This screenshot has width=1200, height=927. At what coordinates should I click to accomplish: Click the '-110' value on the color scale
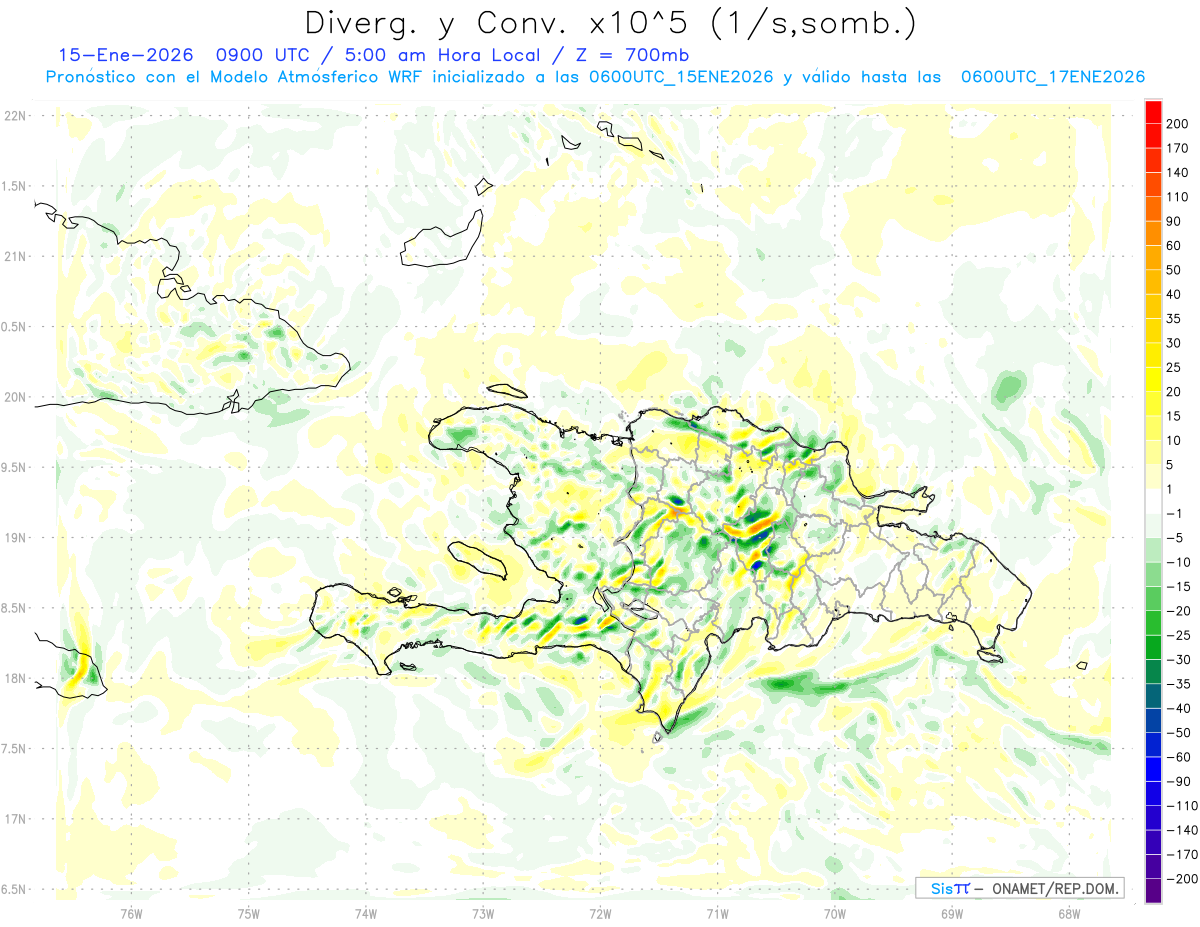[1181, 806]
